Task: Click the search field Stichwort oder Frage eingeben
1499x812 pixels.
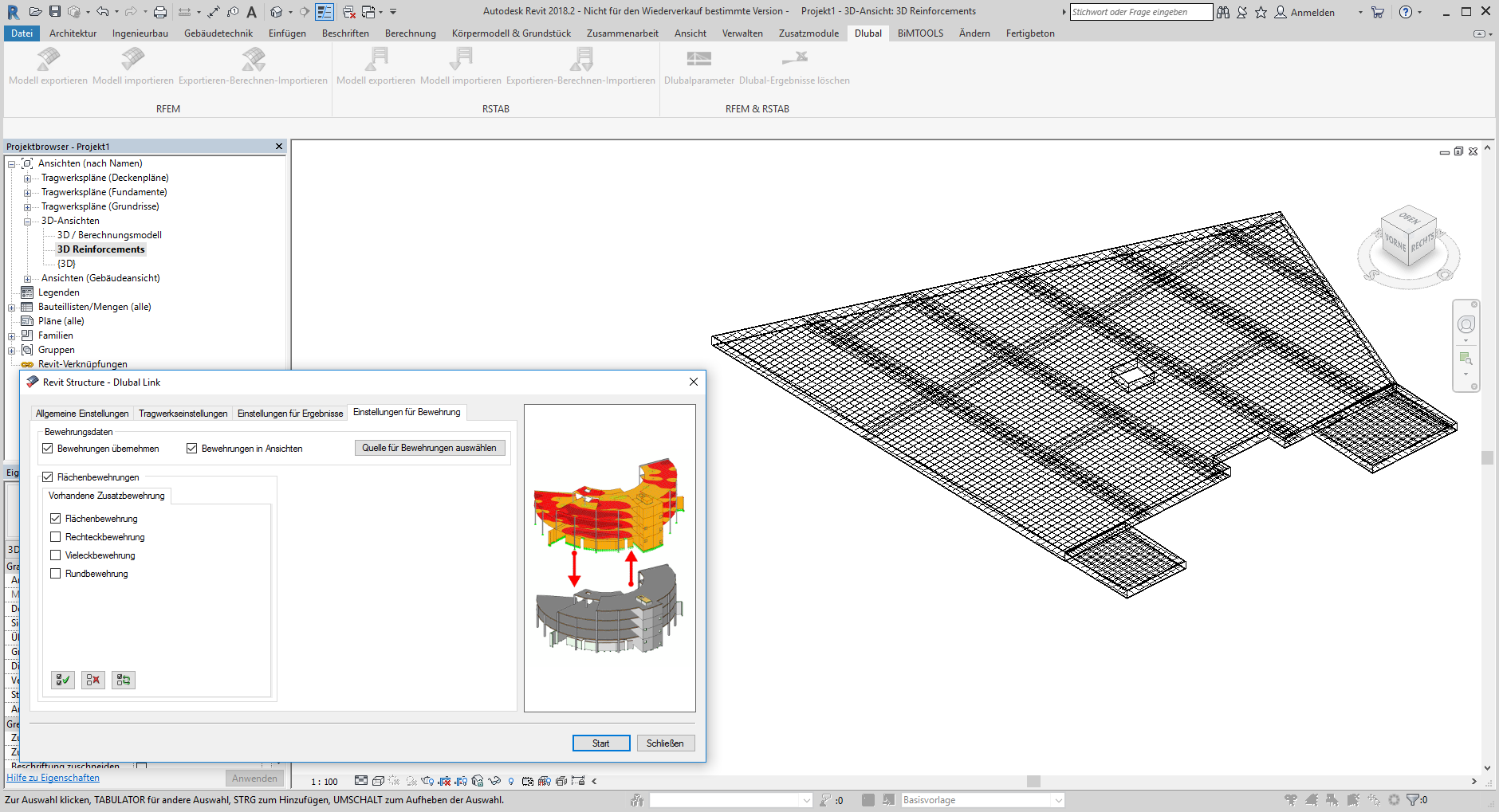Action: [1141, 12]
